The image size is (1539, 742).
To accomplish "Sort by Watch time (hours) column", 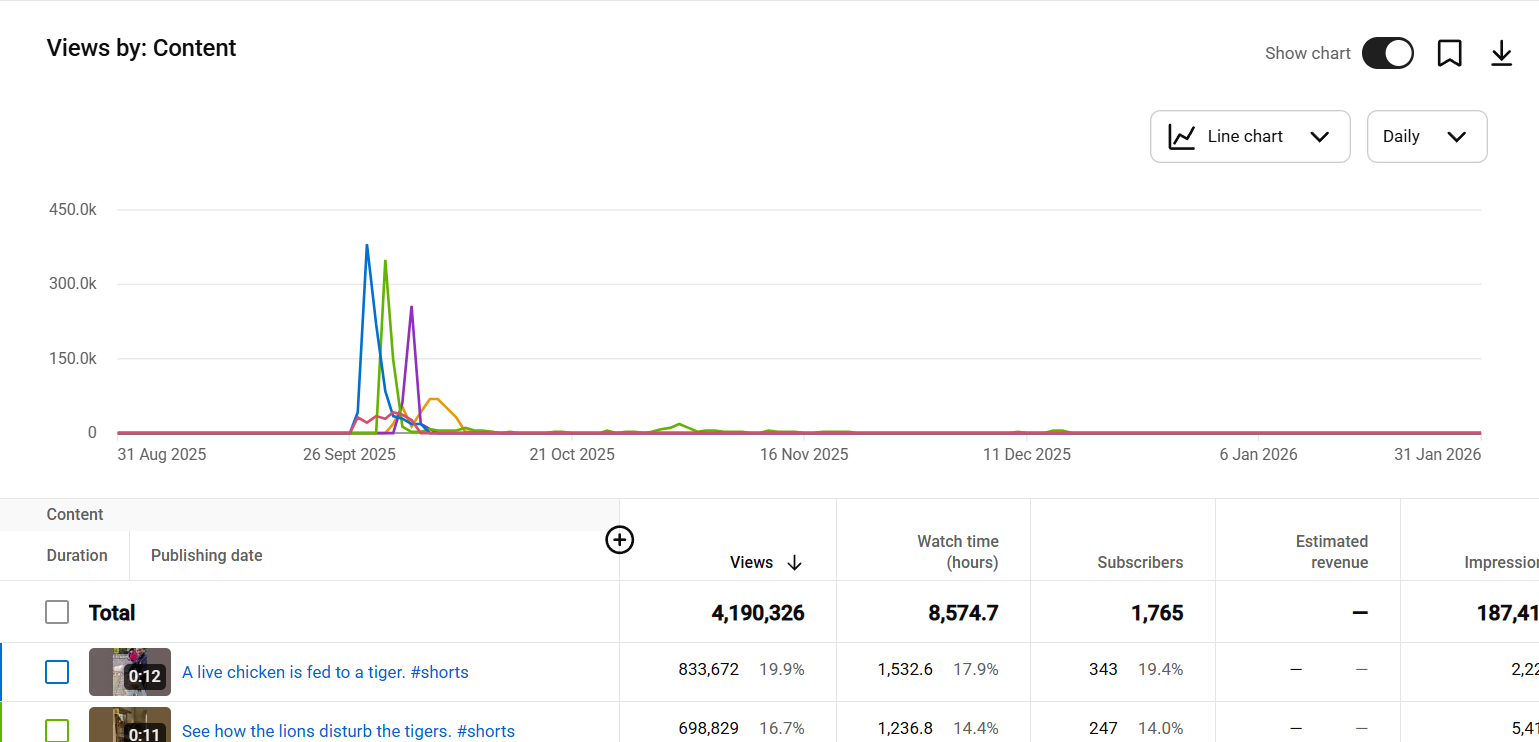I will 957,552.
